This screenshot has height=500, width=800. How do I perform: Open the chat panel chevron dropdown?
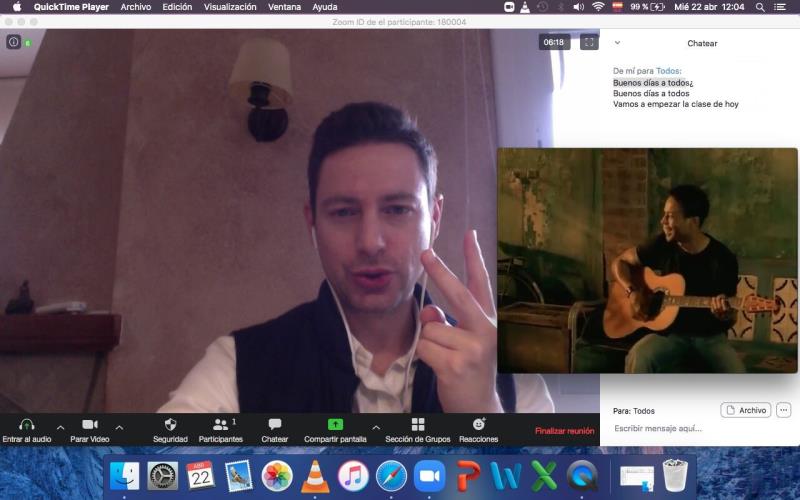pyautogui.click(x=617, y=43)
